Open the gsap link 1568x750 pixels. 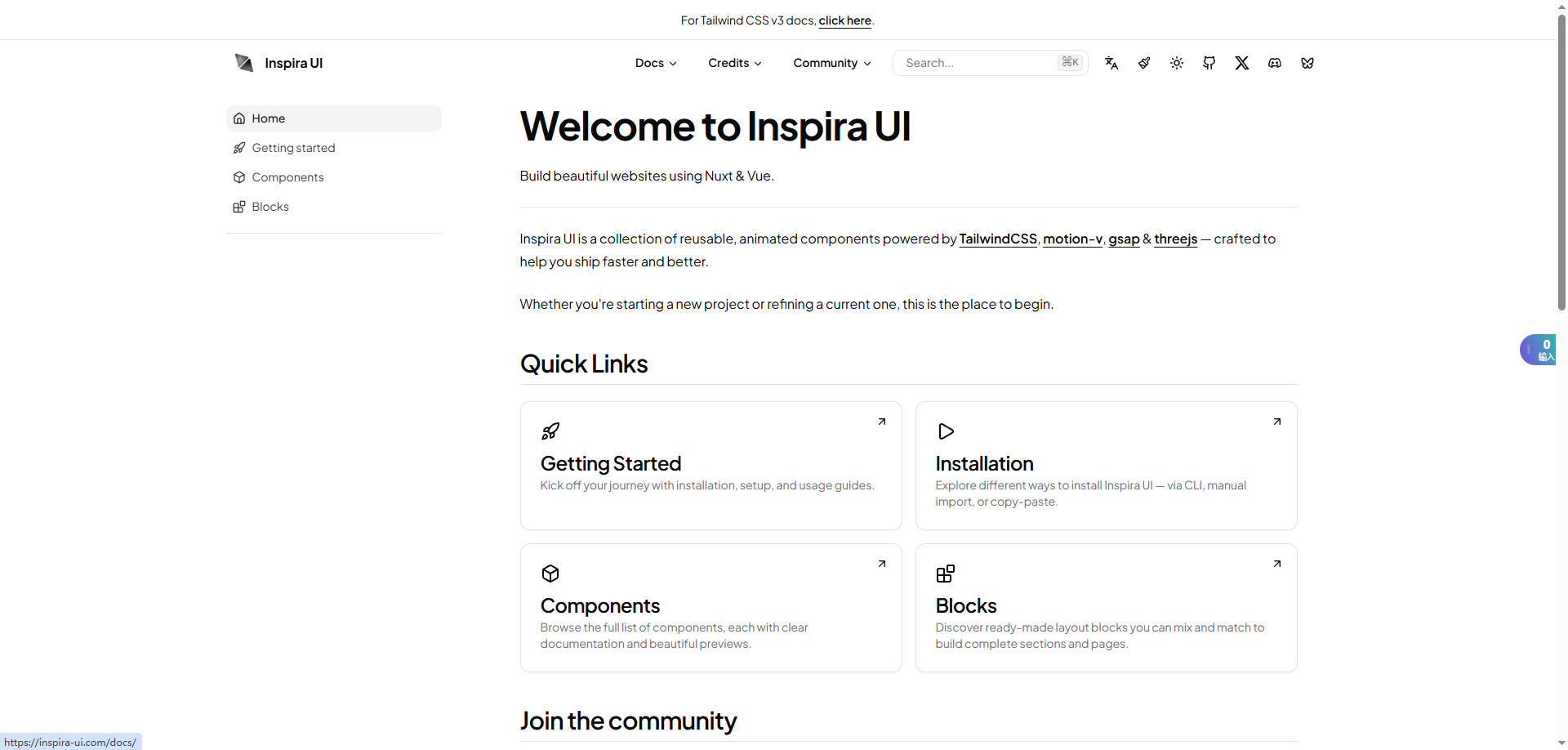click(1124, 239)
